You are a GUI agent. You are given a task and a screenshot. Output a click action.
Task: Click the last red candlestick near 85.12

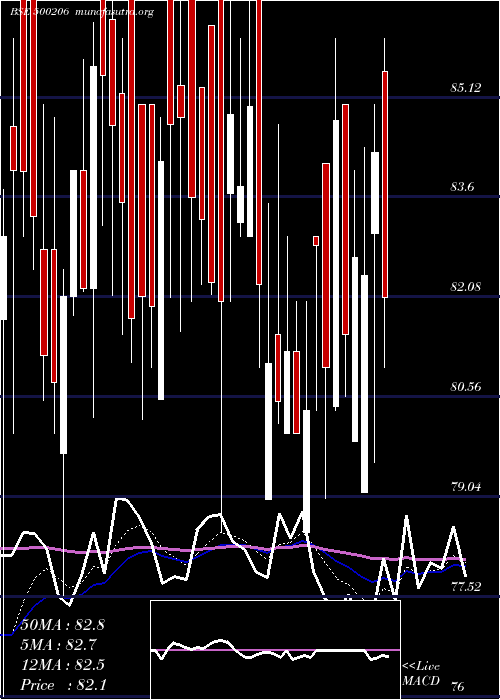(x=385, y=184)
